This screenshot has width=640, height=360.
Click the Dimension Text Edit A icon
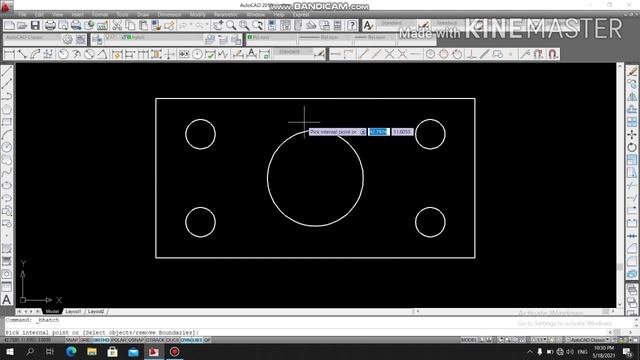[x=251, y=54]
